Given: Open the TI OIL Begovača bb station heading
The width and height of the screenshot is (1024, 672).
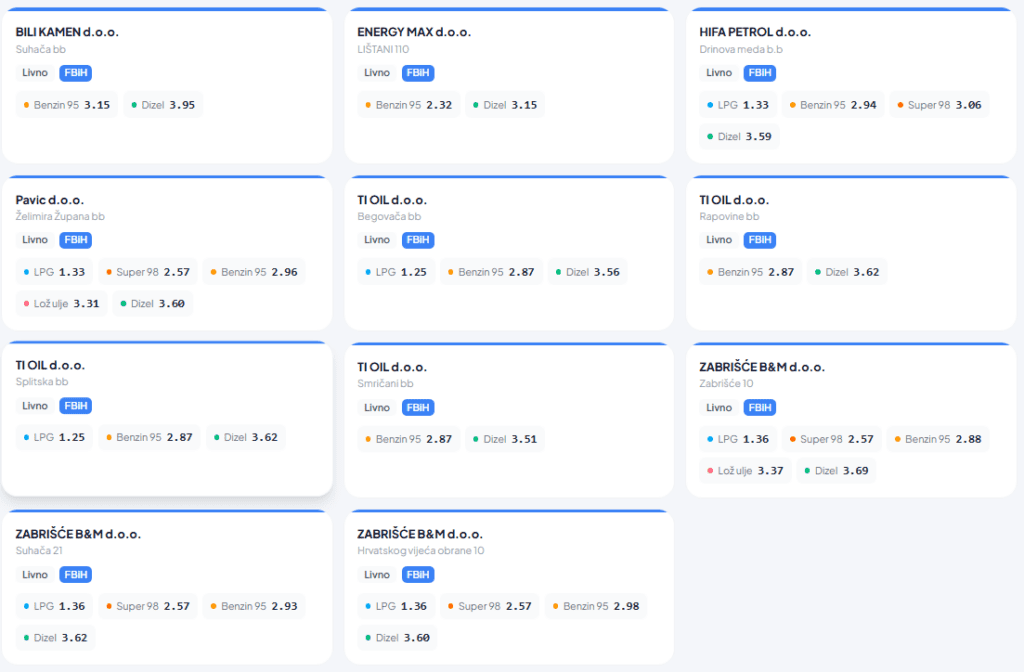Looking at the screenshot, I should [x=392, y=200].
